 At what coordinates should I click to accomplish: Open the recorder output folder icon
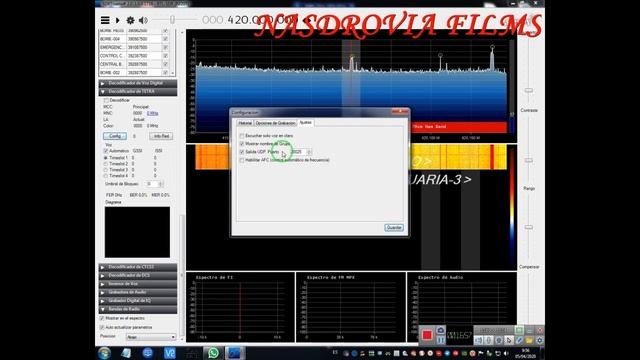point(529,340)
